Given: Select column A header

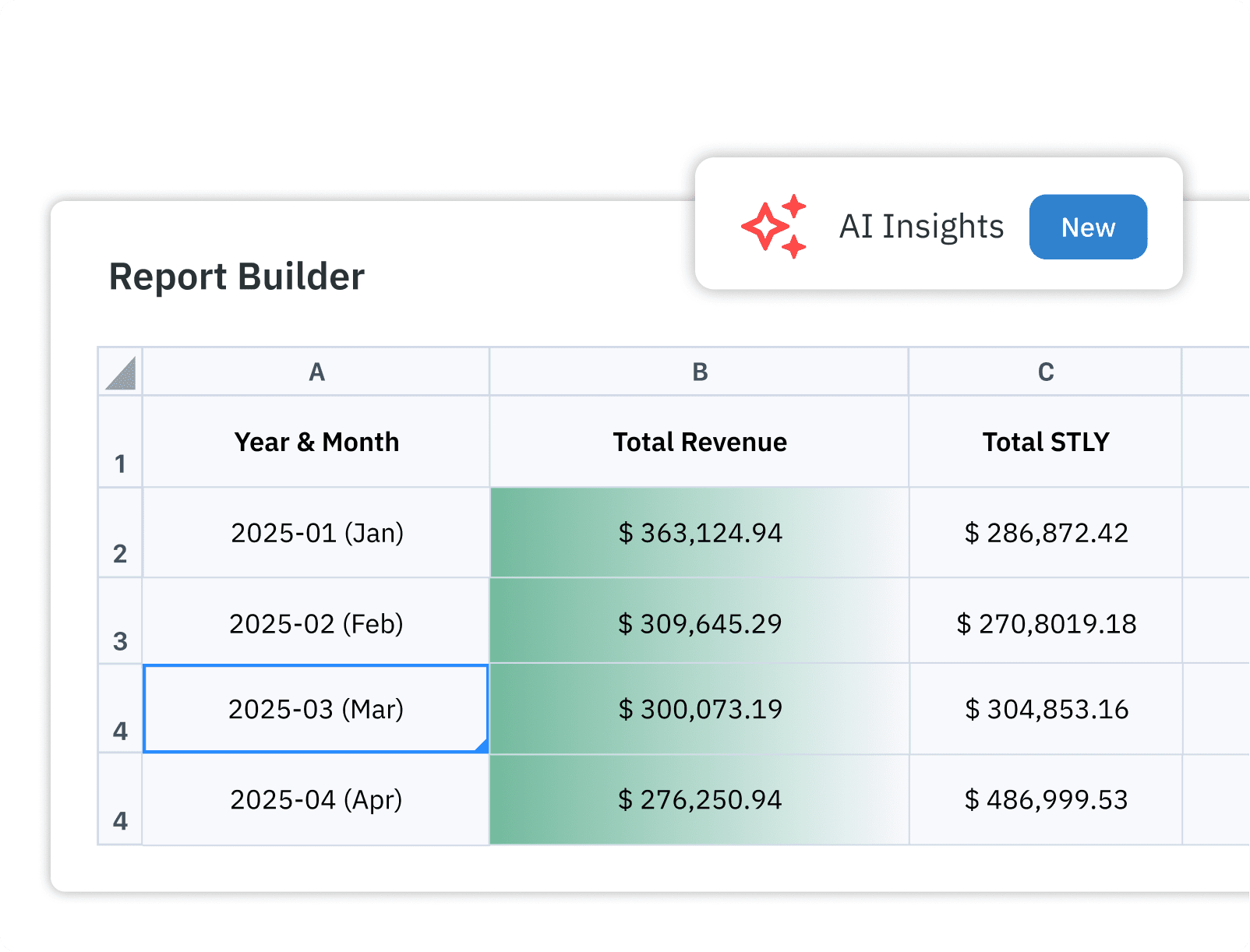Looking at the screenshot, I should pyautogui.click(x=316, y=372).
